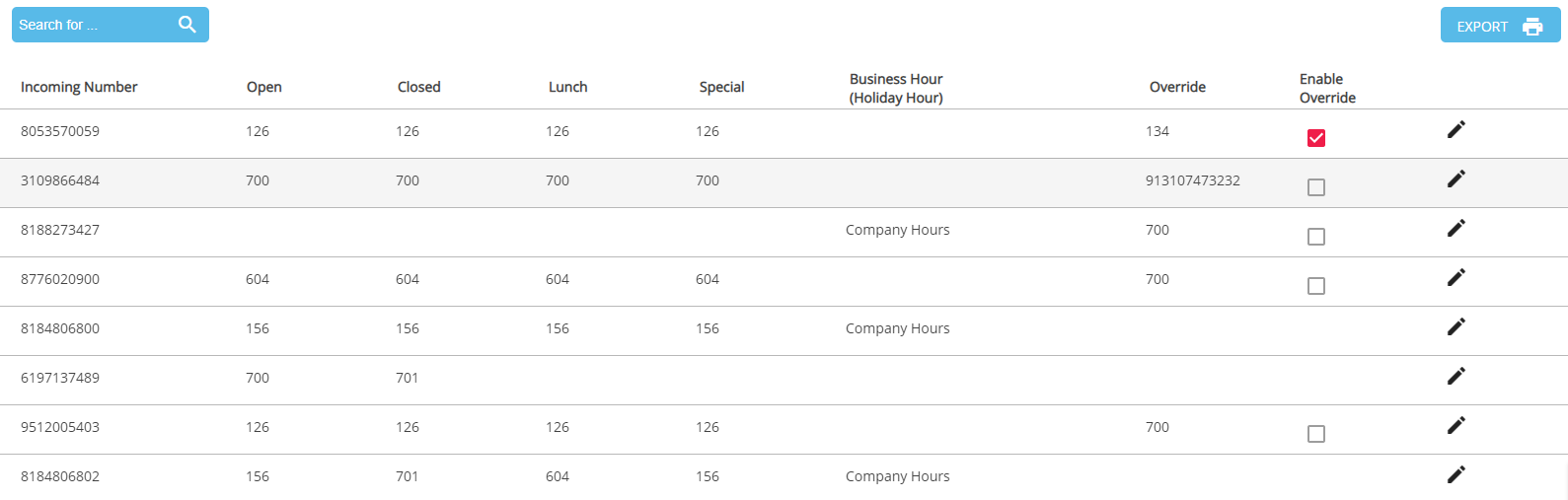Screen dimensions: 1568x500
Task: Toggle override checkbox for 9512005403
Action: pyautogui.click(x=1316, y=434)
